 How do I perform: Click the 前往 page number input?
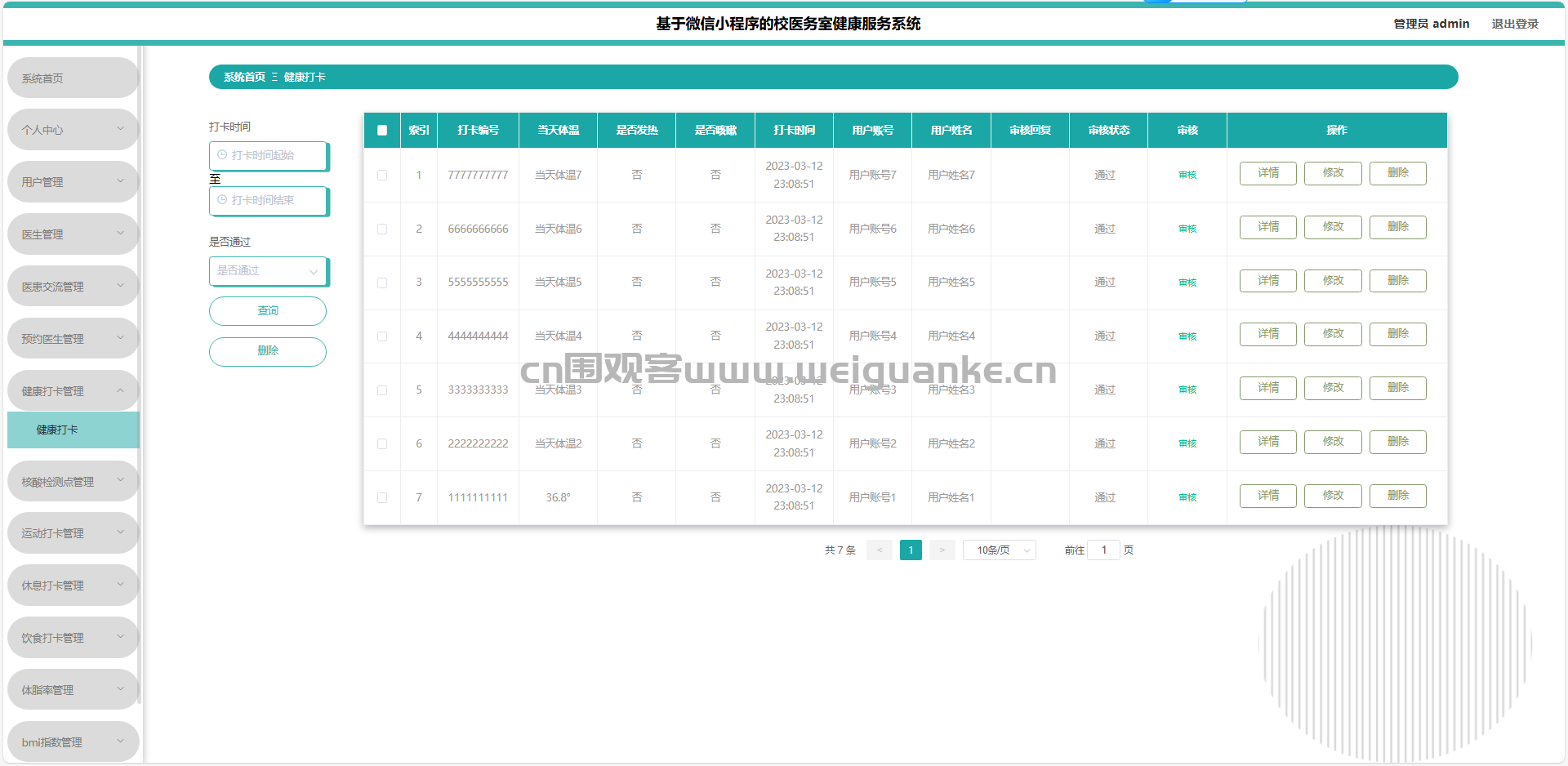1104,550
